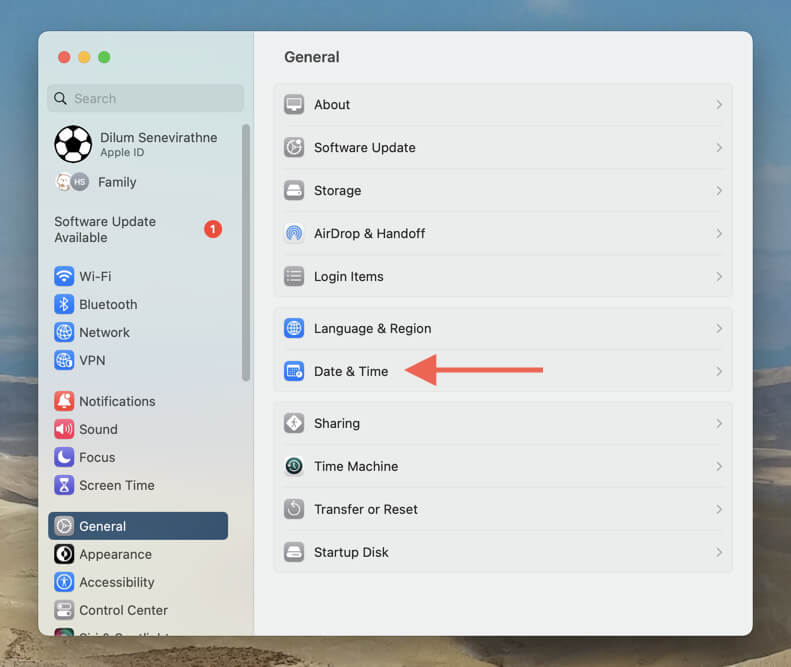
Task: Click the Wi-Fi sidebar icon
Action: click(x=64, y=276)
